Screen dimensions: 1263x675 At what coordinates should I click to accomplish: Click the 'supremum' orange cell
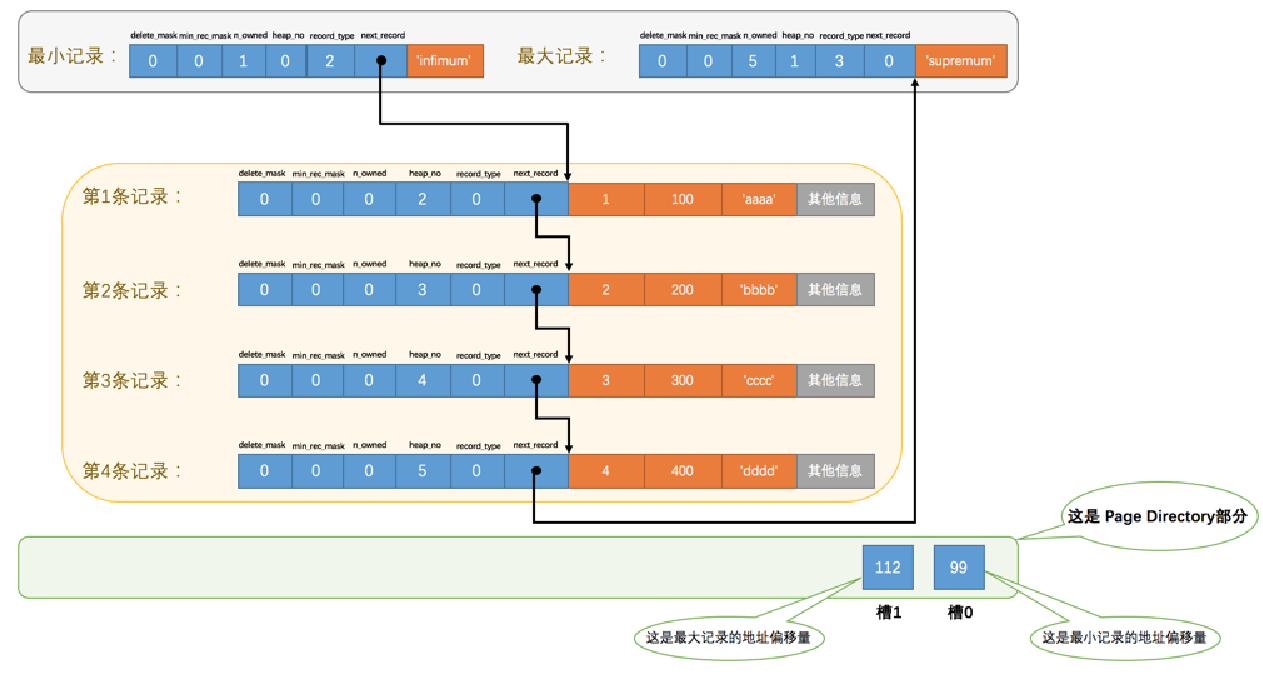(960, 60)
